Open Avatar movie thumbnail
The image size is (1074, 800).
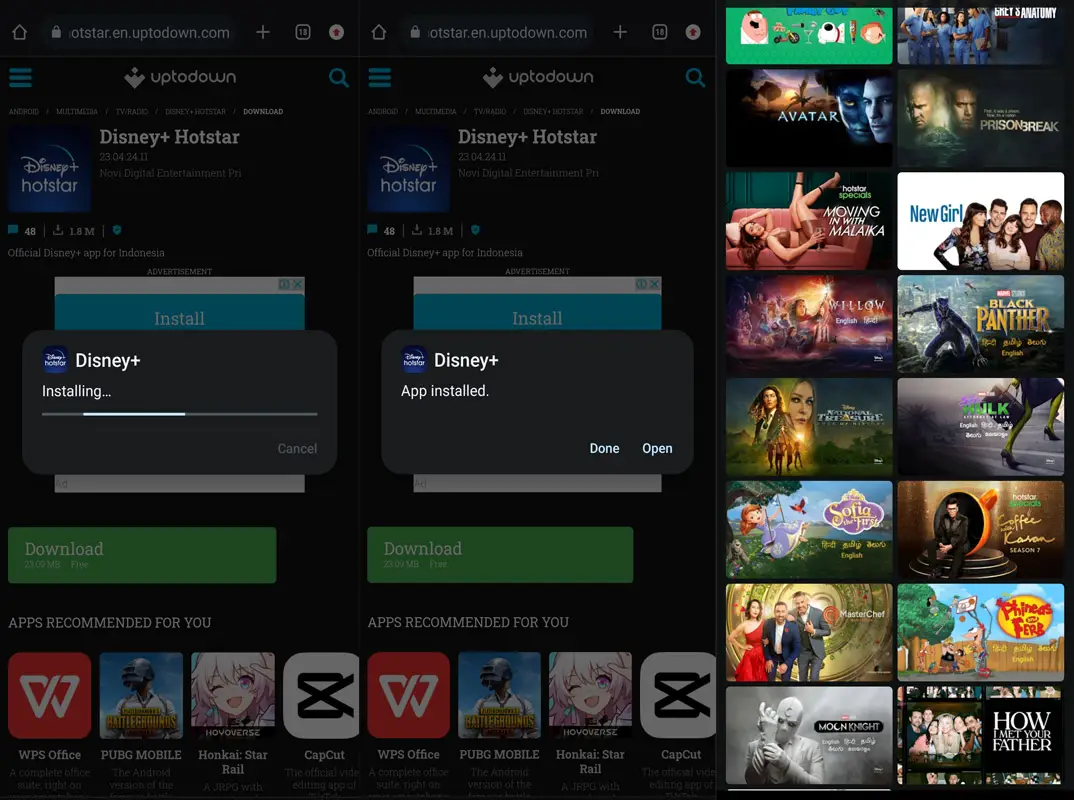pyautogui.click(x=809, y=118)
